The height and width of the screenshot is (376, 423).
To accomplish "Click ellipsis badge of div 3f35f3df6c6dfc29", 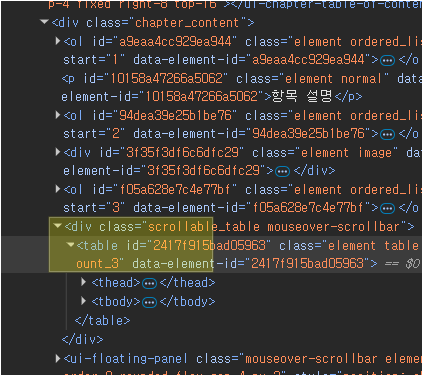I will click(283, 172).
